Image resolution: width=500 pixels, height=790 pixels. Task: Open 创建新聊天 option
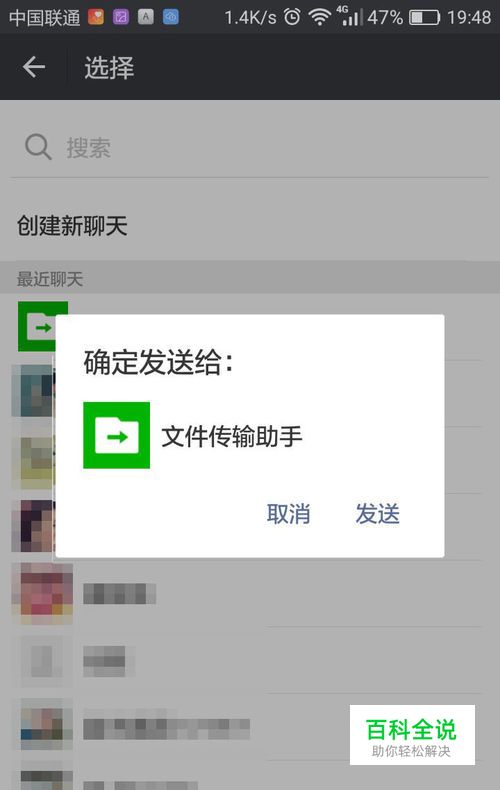[72, 225]
